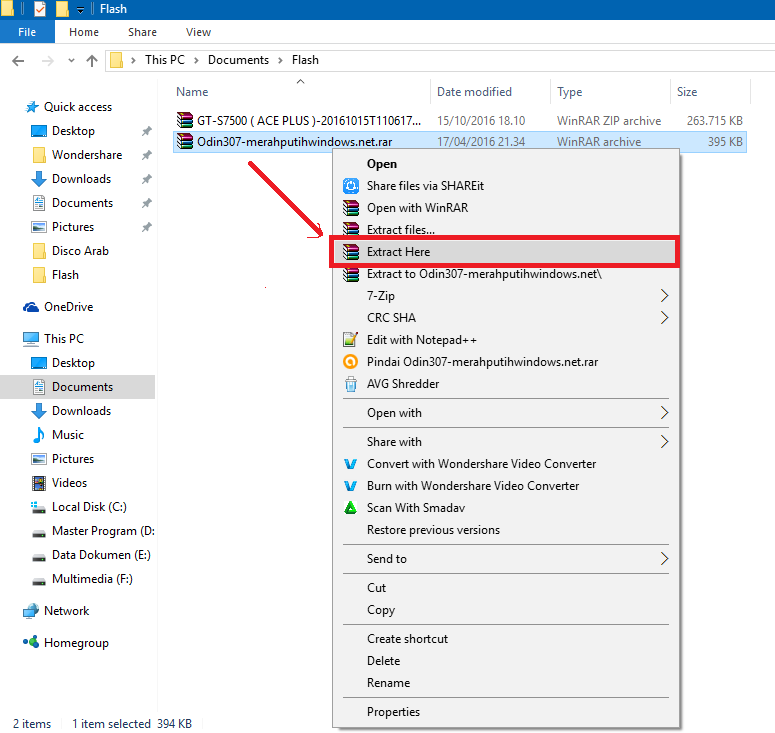
Task: Click the properties checkmark icon in title bar
Action: (x=40, y=9)
